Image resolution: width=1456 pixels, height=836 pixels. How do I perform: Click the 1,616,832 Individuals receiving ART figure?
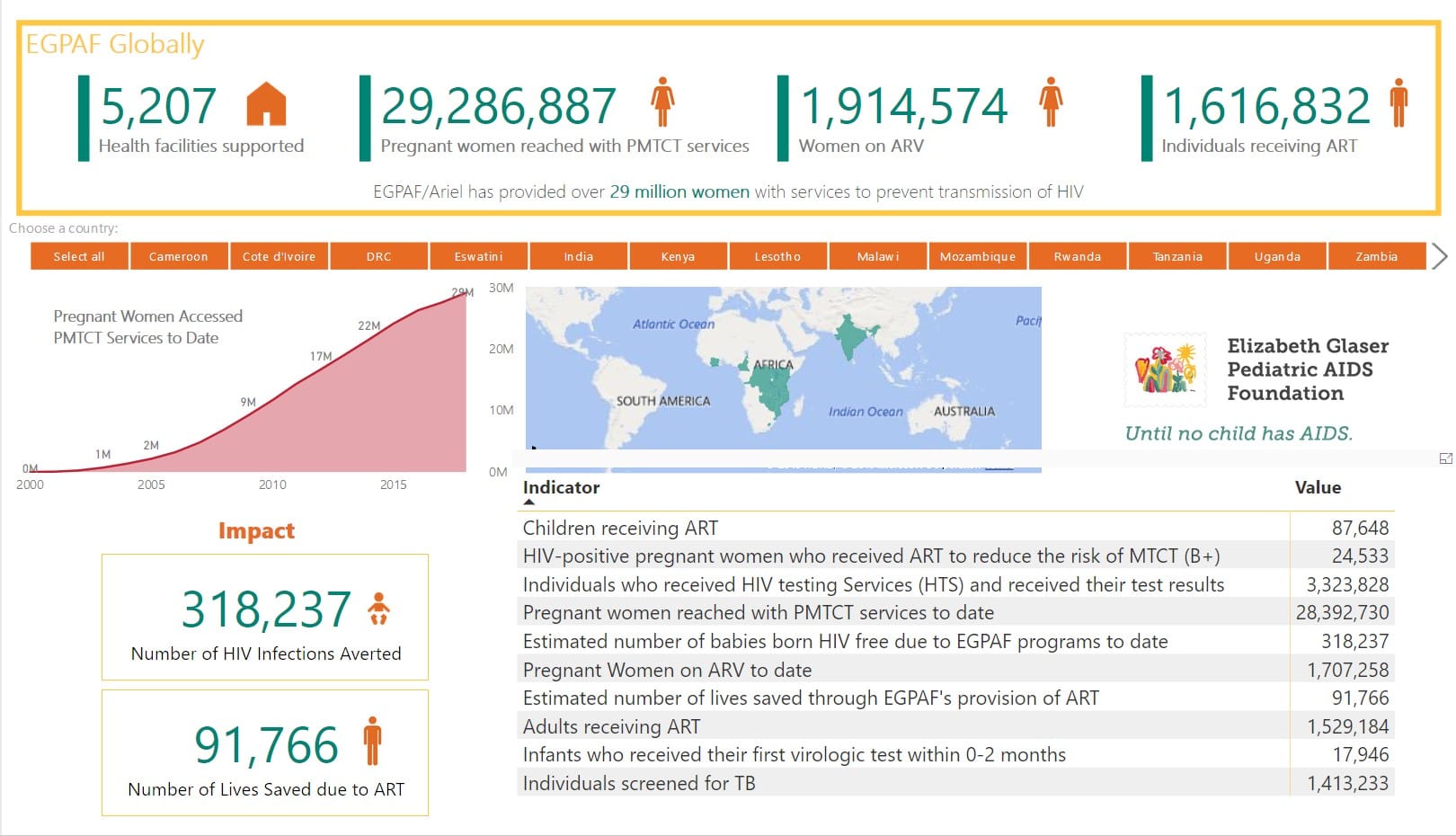(1266, 106)
